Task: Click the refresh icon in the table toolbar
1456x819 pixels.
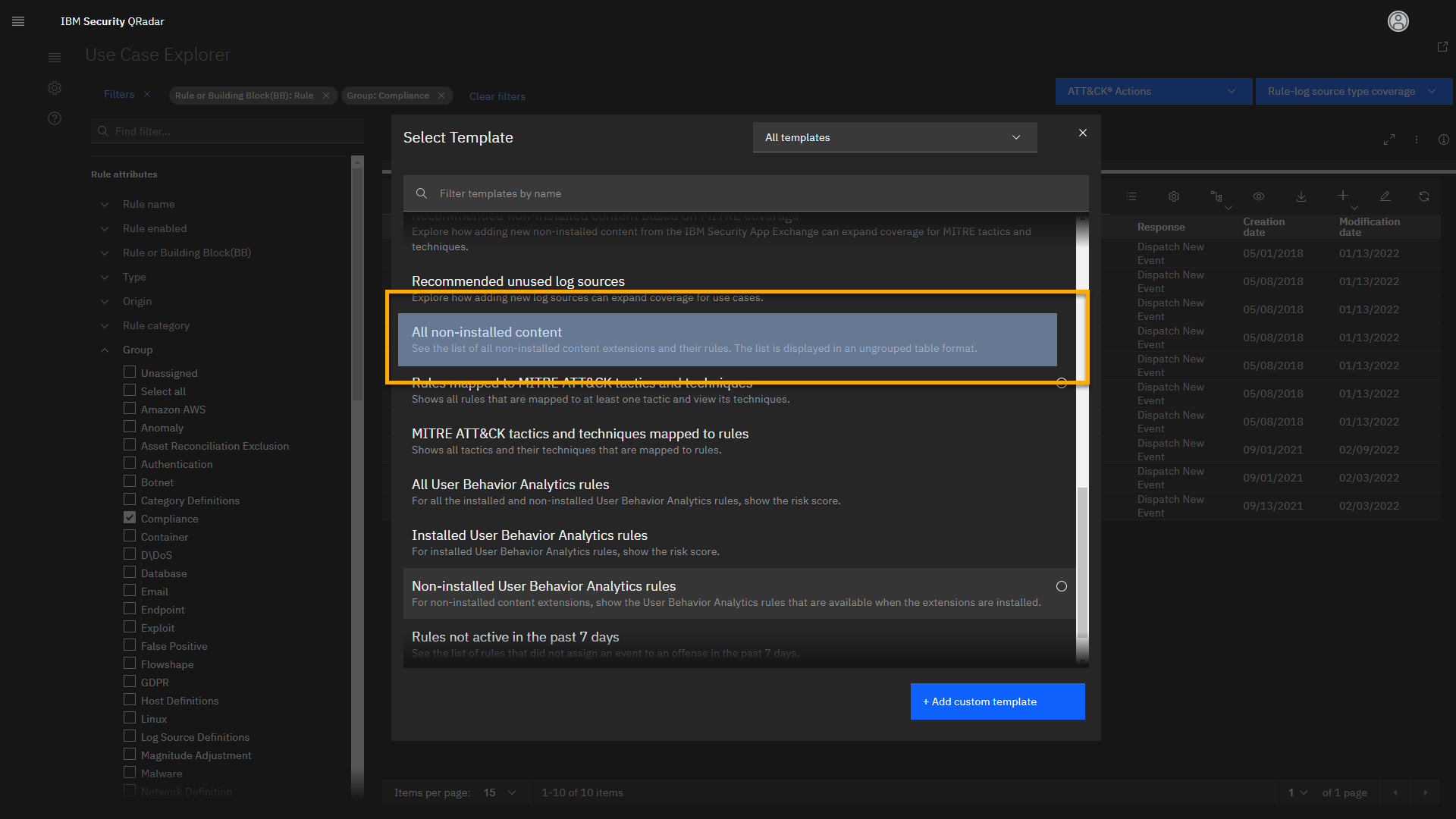Action: 1424,196
